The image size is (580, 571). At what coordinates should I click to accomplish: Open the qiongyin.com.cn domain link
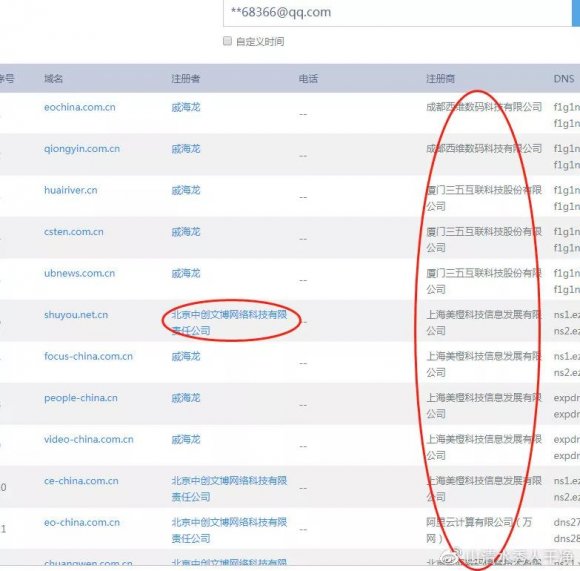pos(82,149)
